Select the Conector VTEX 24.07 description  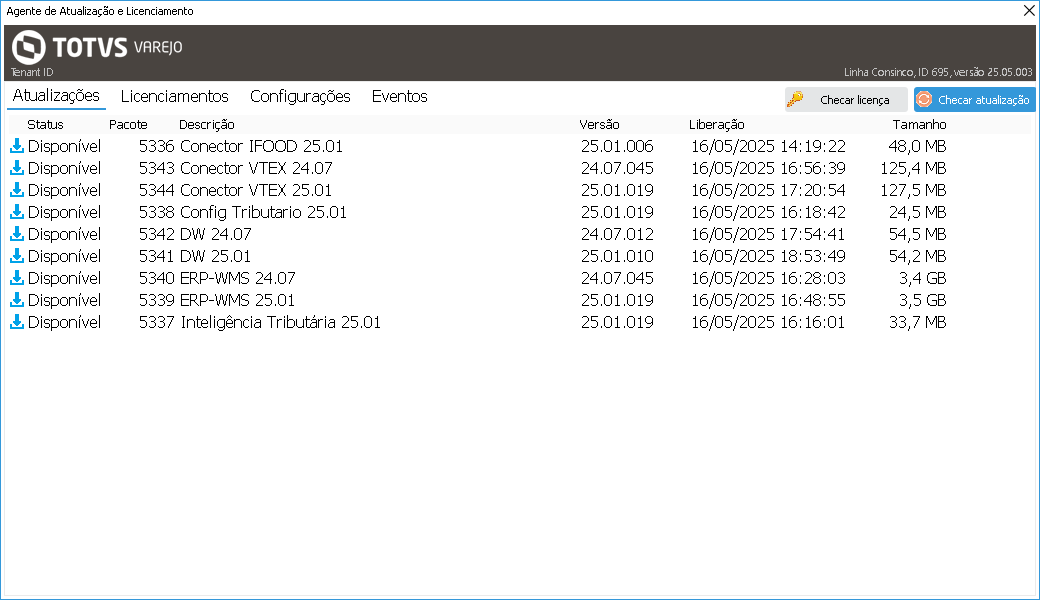256,168
